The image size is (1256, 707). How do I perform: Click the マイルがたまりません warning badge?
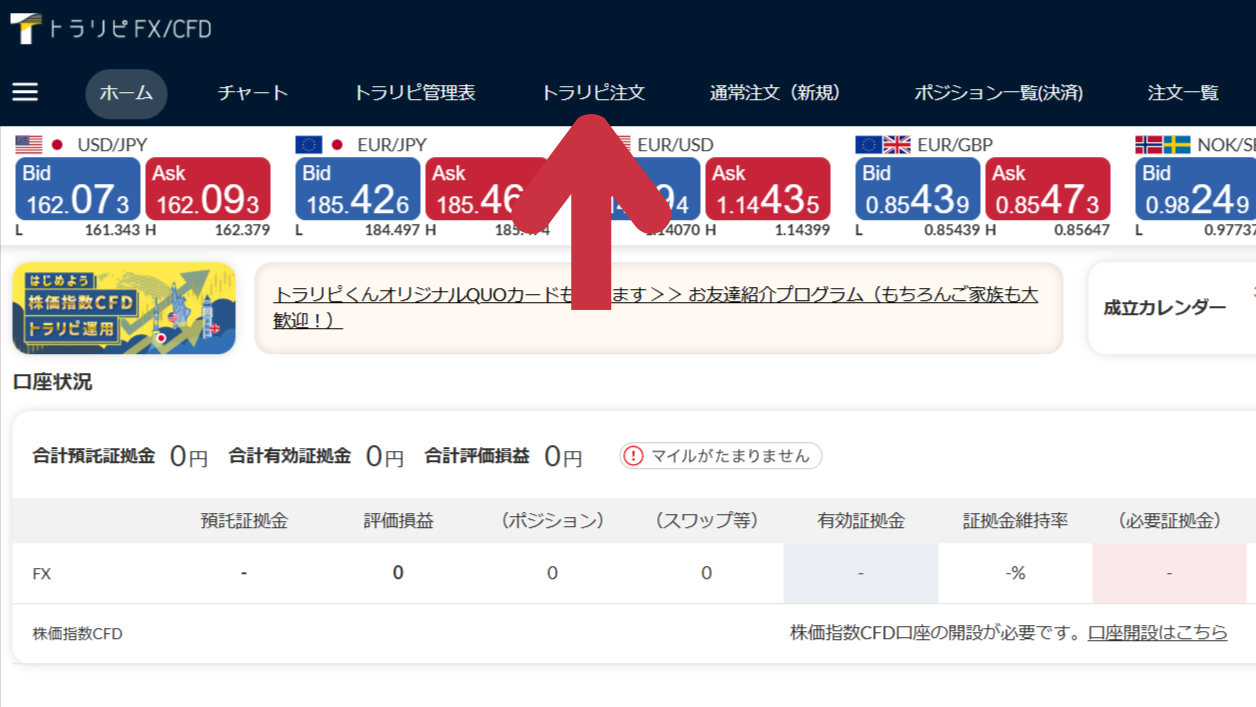(721, 456)
